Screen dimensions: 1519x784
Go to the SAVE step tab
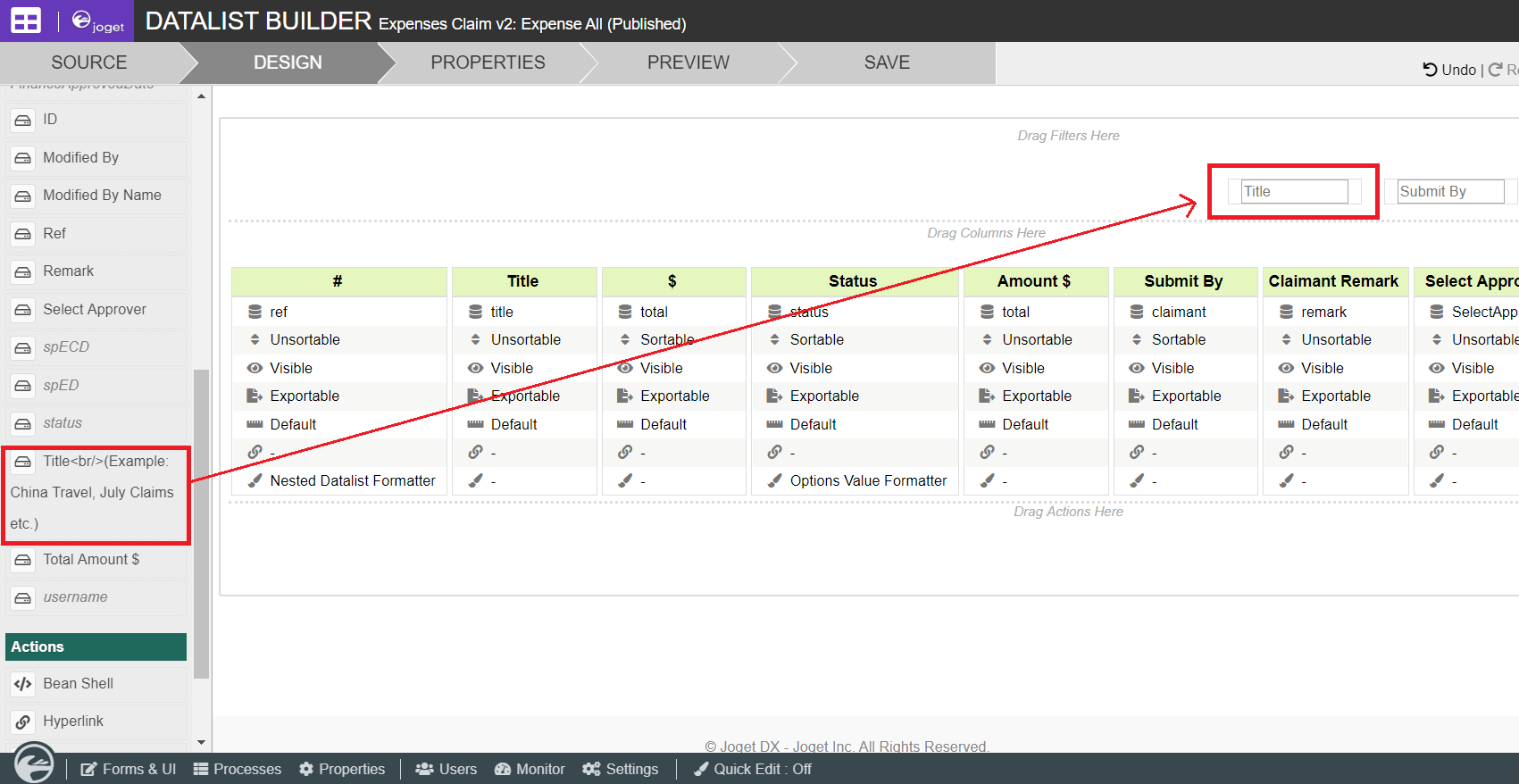point(887,63)
